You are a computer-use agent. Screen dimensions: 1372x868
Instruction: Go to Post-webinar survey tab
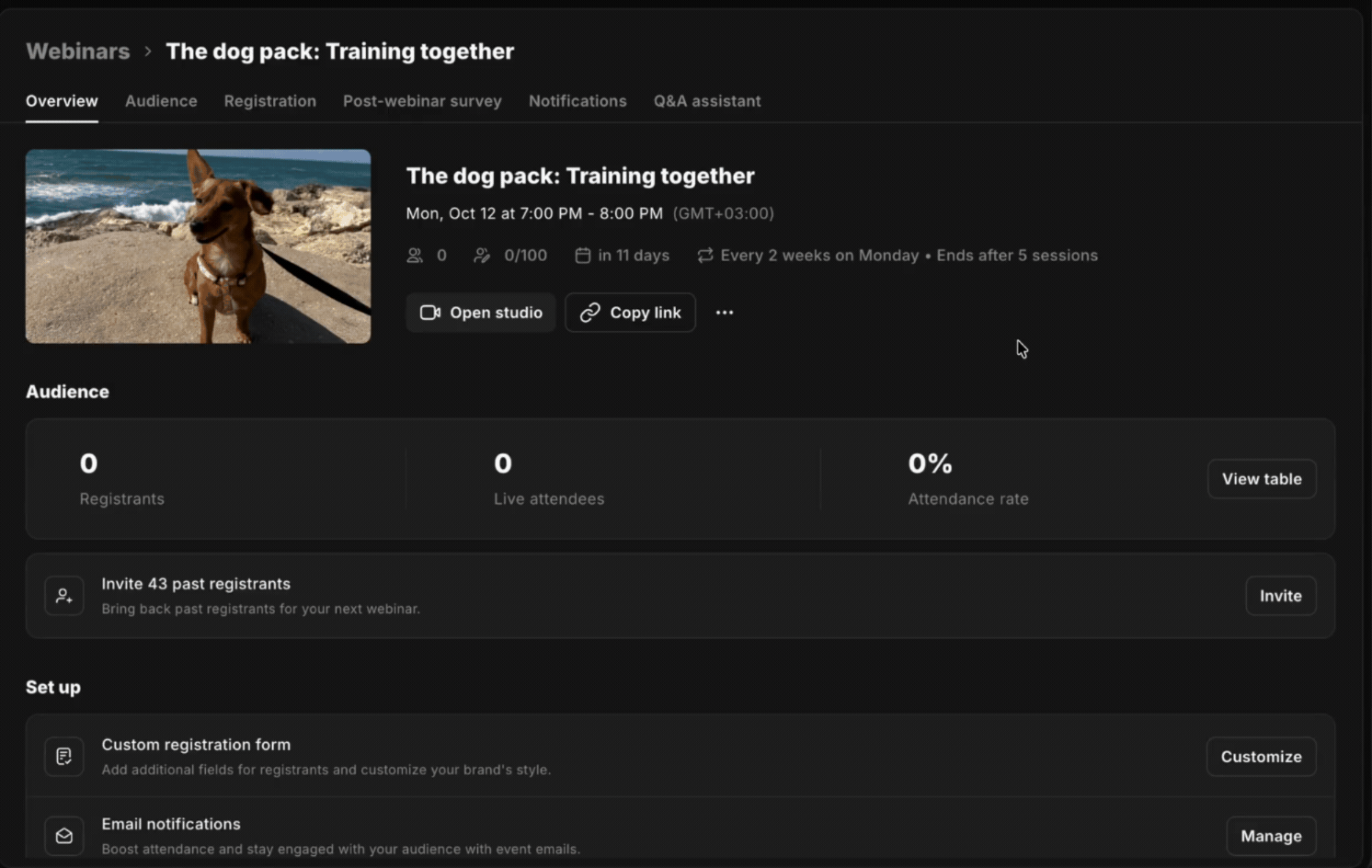tap(422, 101)
